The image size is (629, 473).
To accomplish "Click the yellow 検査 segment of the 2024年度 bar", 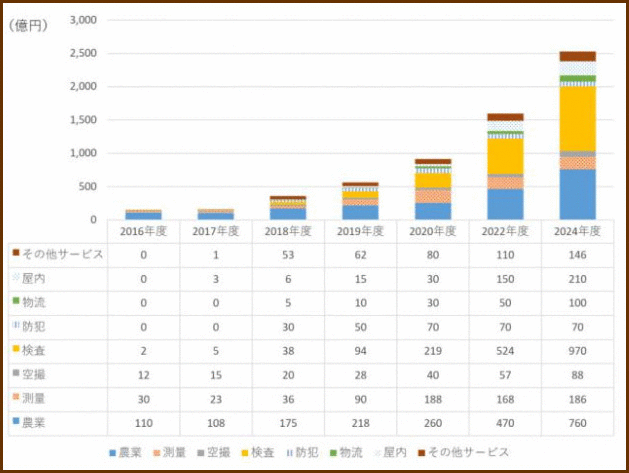I will tap(577, 118).
